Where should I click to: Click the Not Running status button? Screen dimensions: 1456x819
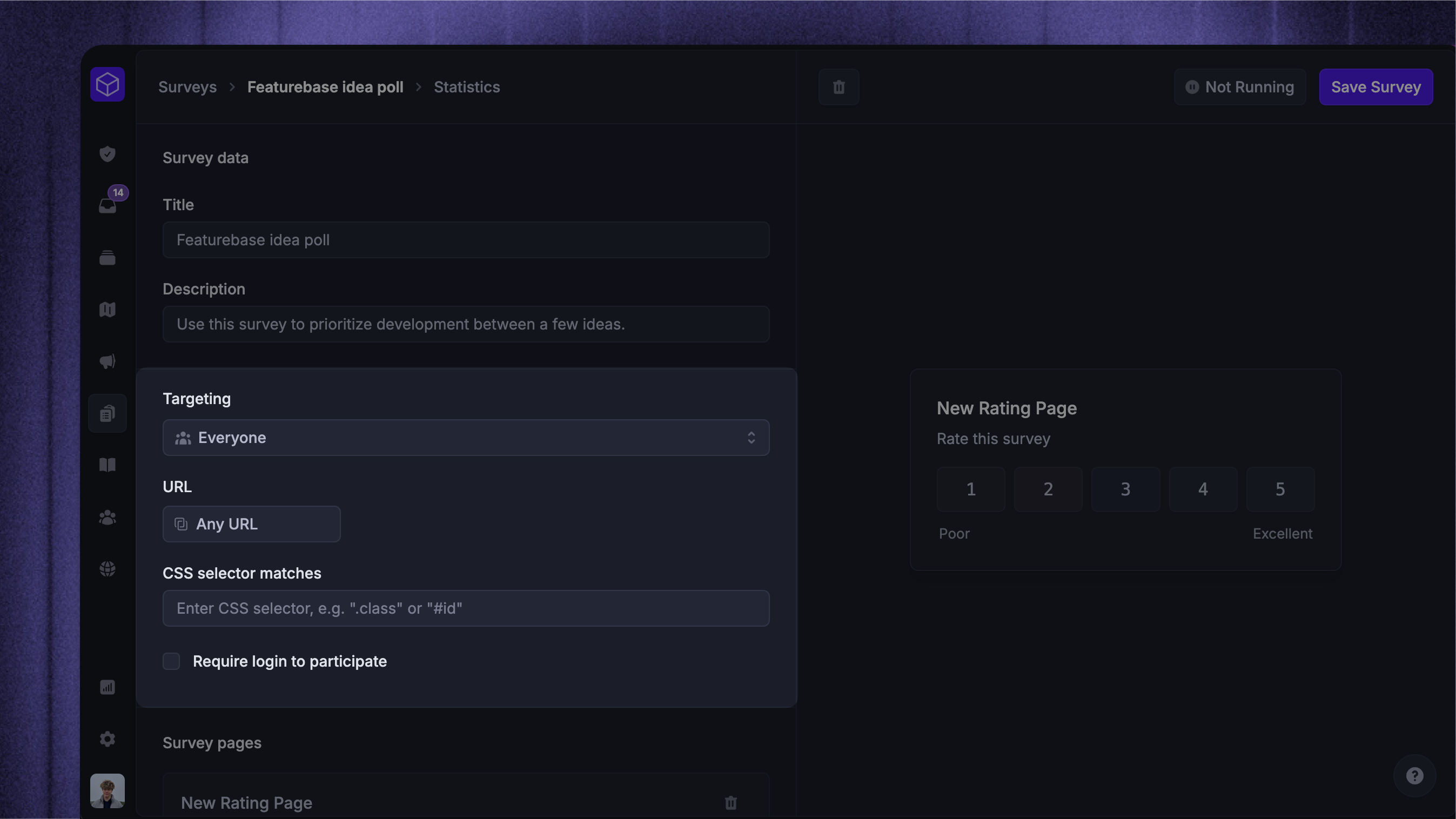click(x=1240, y=87)
